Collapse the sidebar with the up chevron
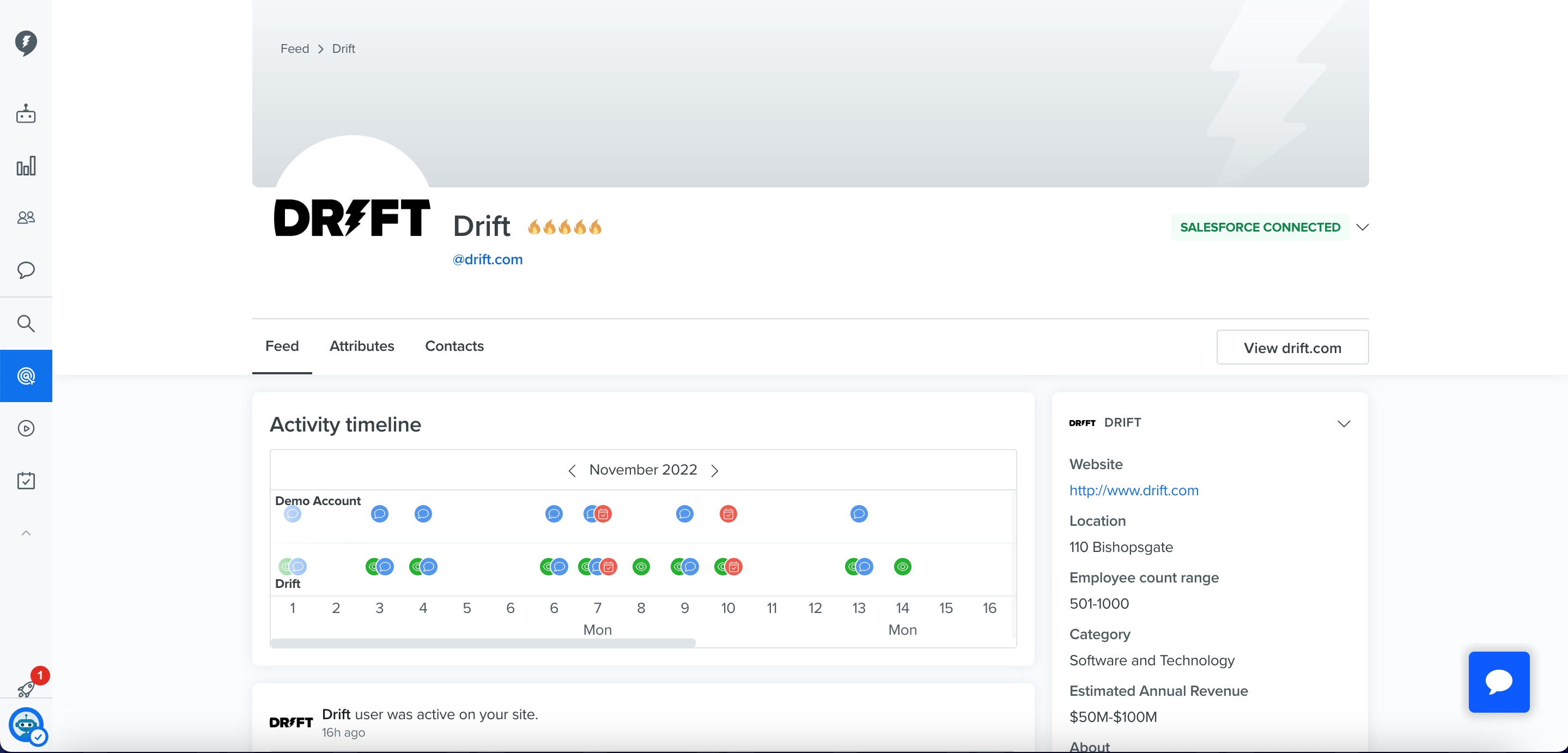1568x753 pixels. (x=26, y=533)
